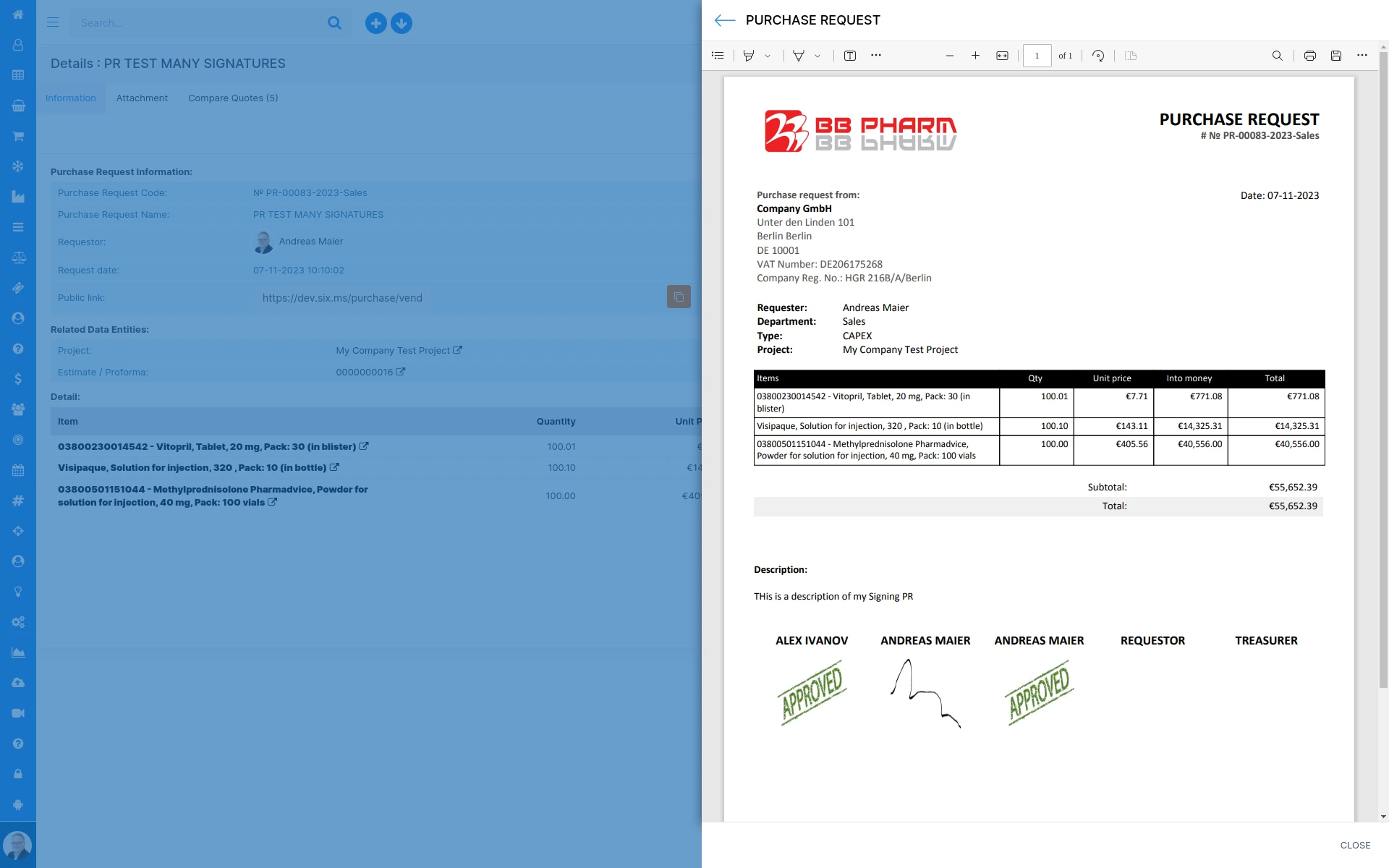This screenshot has width=1389, height=868.
Task: Print the purchase request PDF
Action: coord(1310,56)
